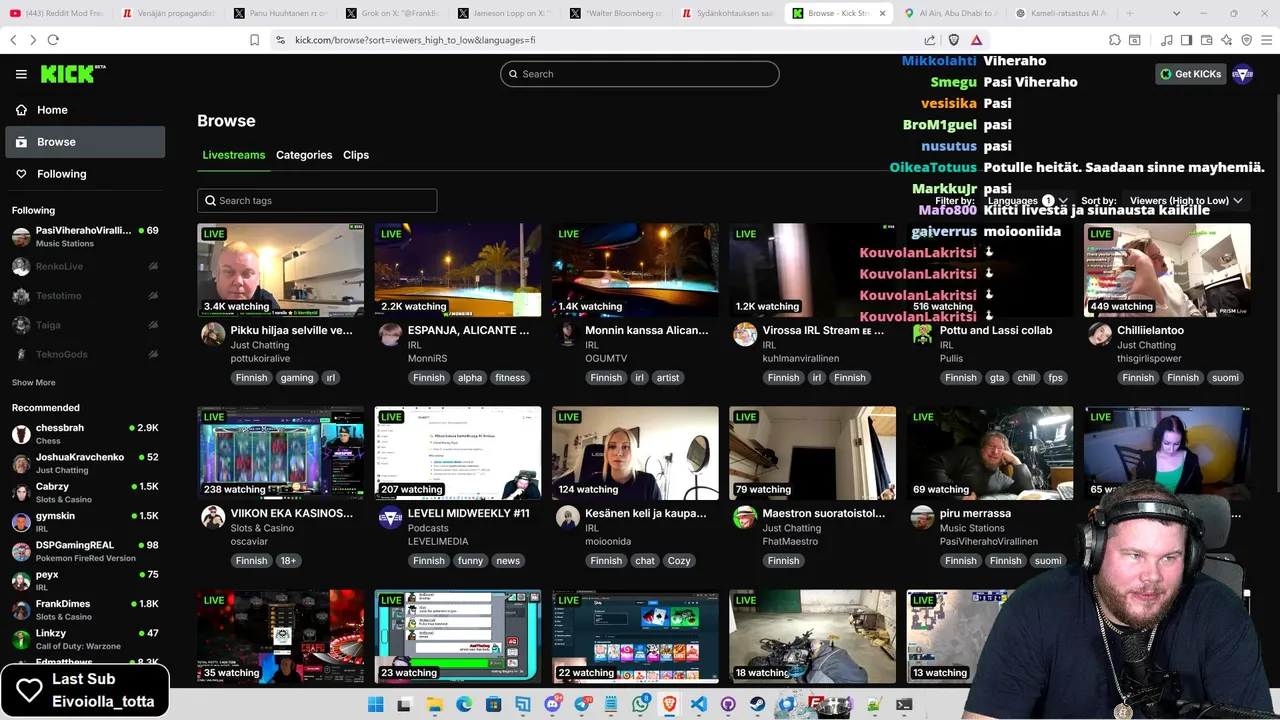Open Pikku hiljaa selville stream thumbnail
The height and width of the screenshot is (720, 1280).
click(x=281, y=270)
